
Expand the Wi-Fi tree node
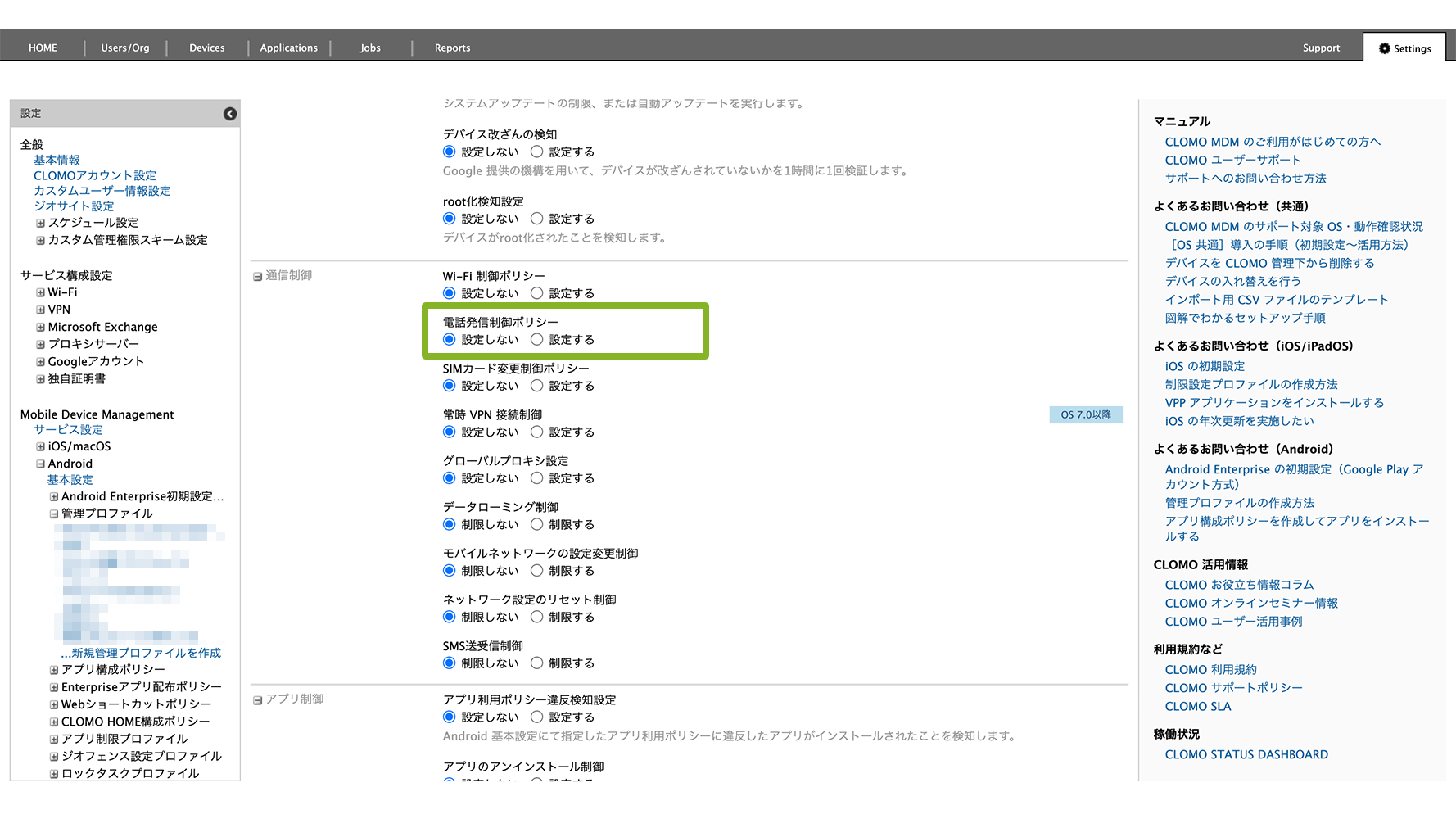40,292
